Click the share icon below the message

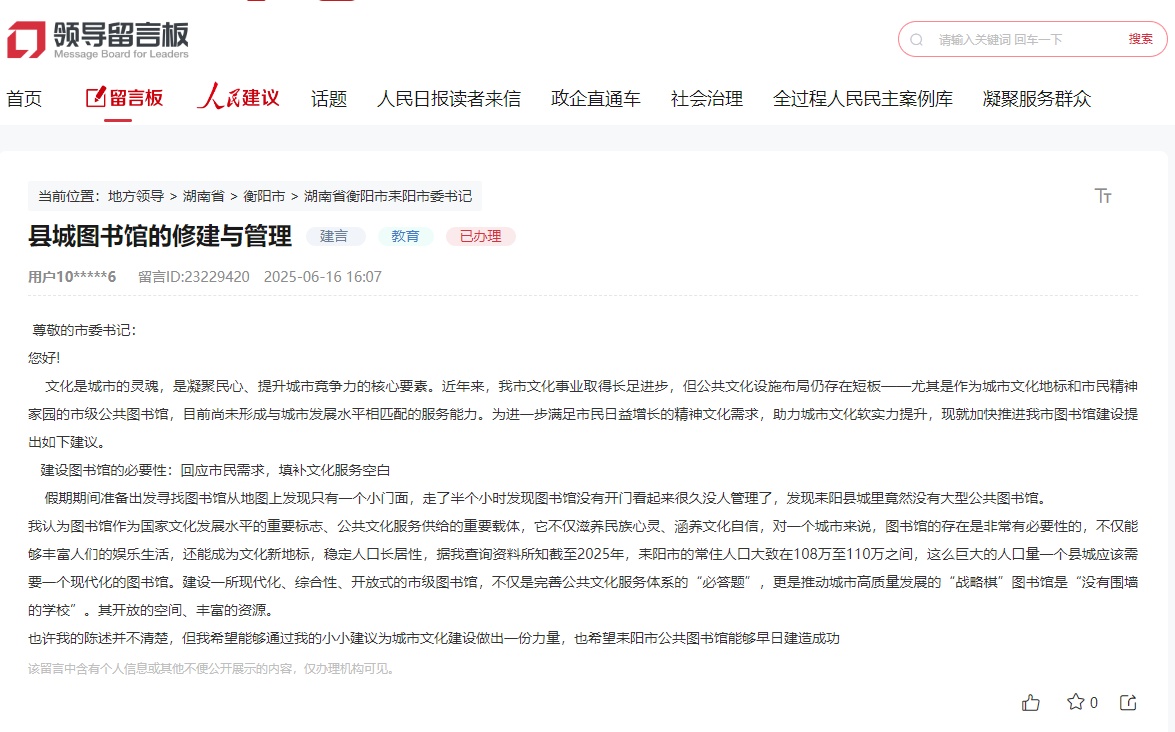[1128, 703]
